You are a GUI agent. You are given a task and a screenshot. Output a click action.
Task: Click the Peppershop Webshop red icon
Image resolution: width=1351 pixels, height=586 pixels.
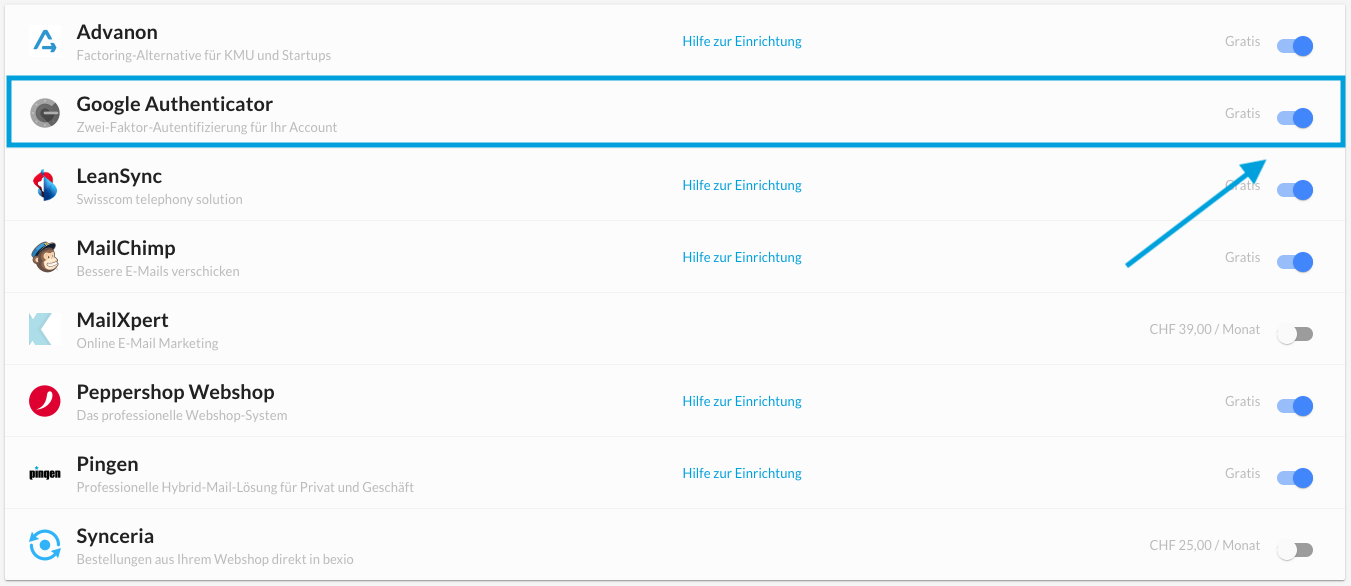click(45, 401)
